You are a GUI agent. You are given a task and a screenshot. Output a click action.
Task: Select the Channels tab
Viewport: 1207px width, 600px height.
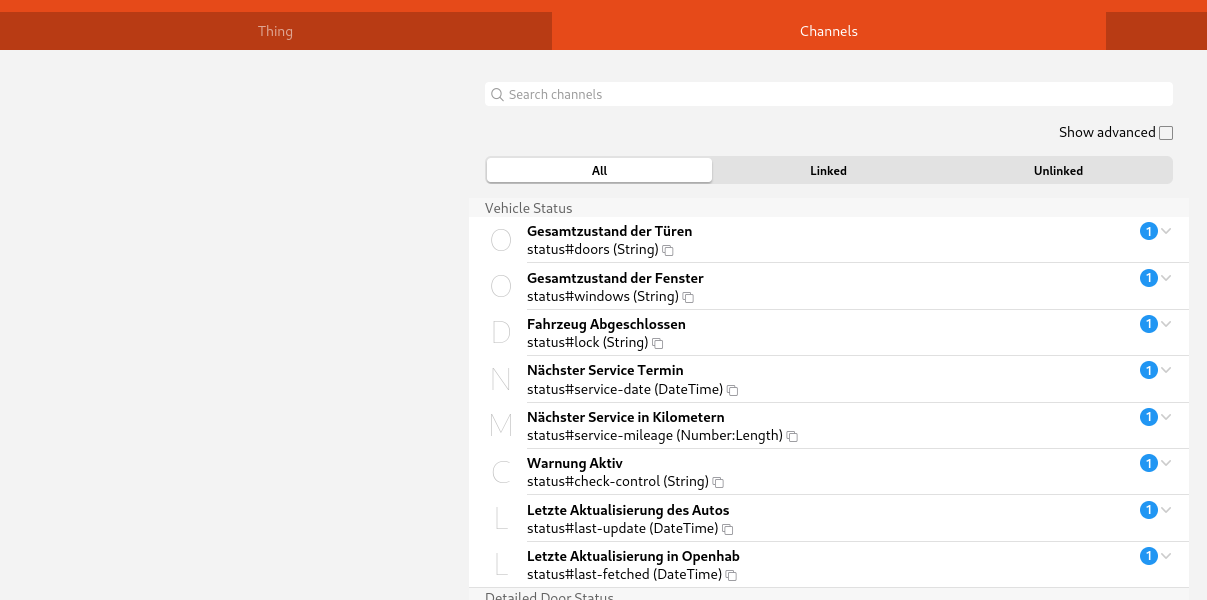[828, 31]
